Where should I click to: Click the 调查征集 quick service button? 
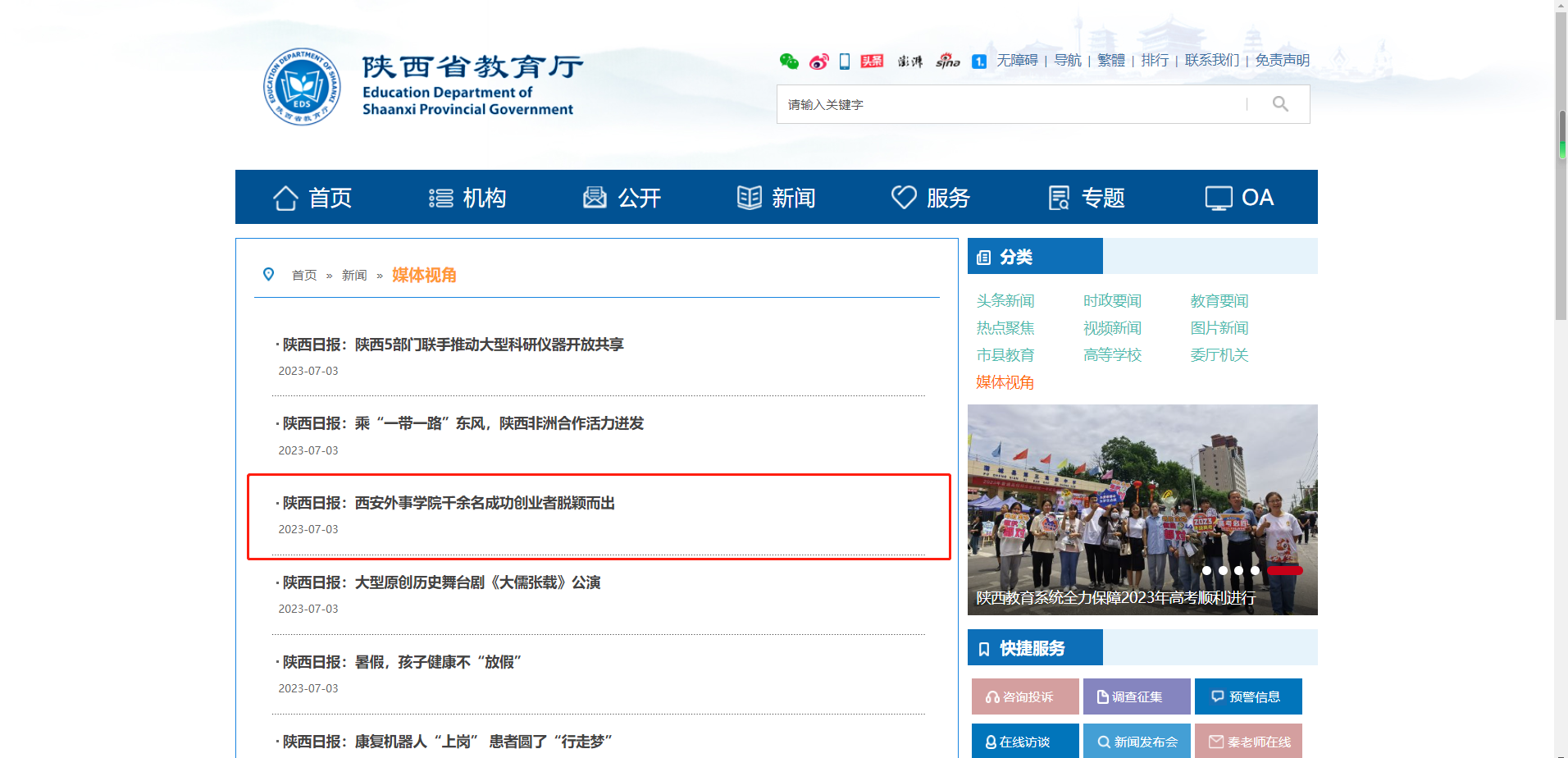coord(1137,696)
